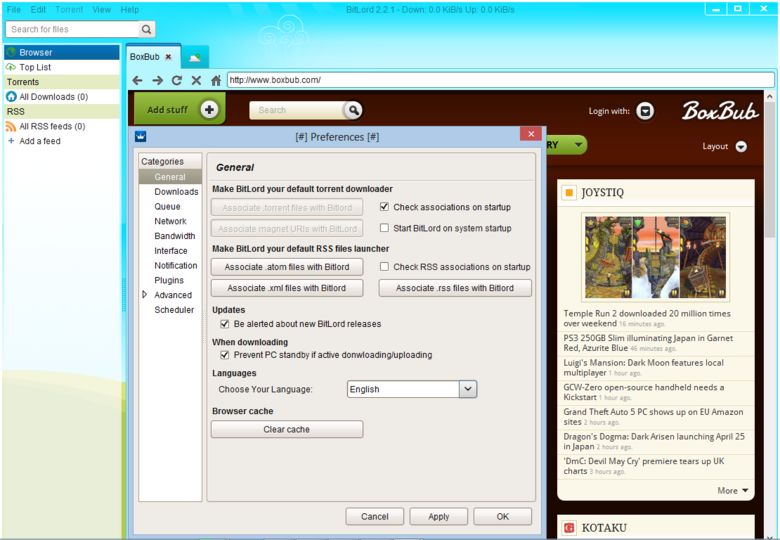Image resolution: width=780 pixels, height=540 pixels.
Task: Click the RSS orange icon for All RSS feeds
Action: point(11,126)
